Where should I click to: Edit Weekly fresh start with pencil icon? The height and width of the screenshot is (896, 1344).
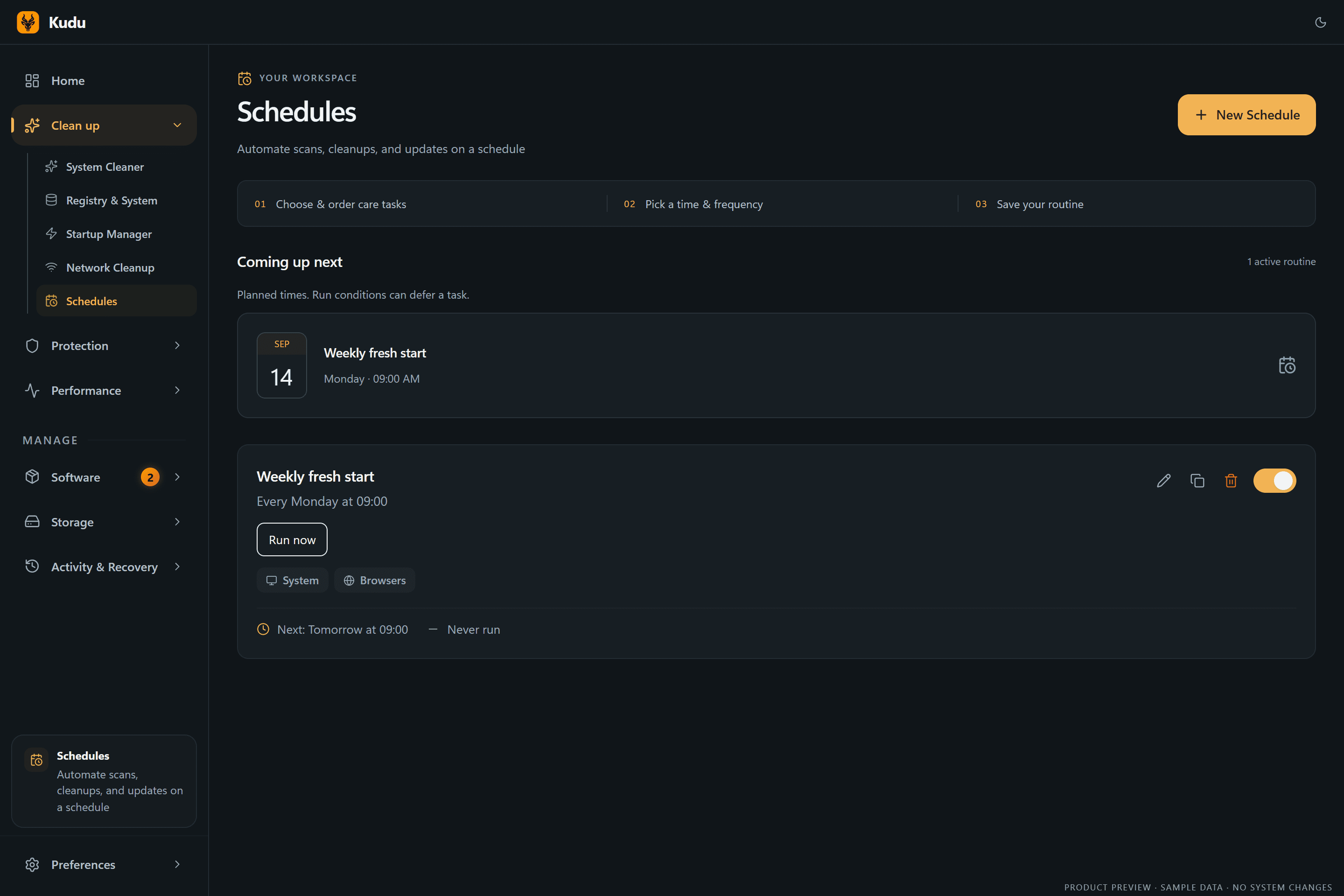pyautogui.click(x=1163, y=481)
